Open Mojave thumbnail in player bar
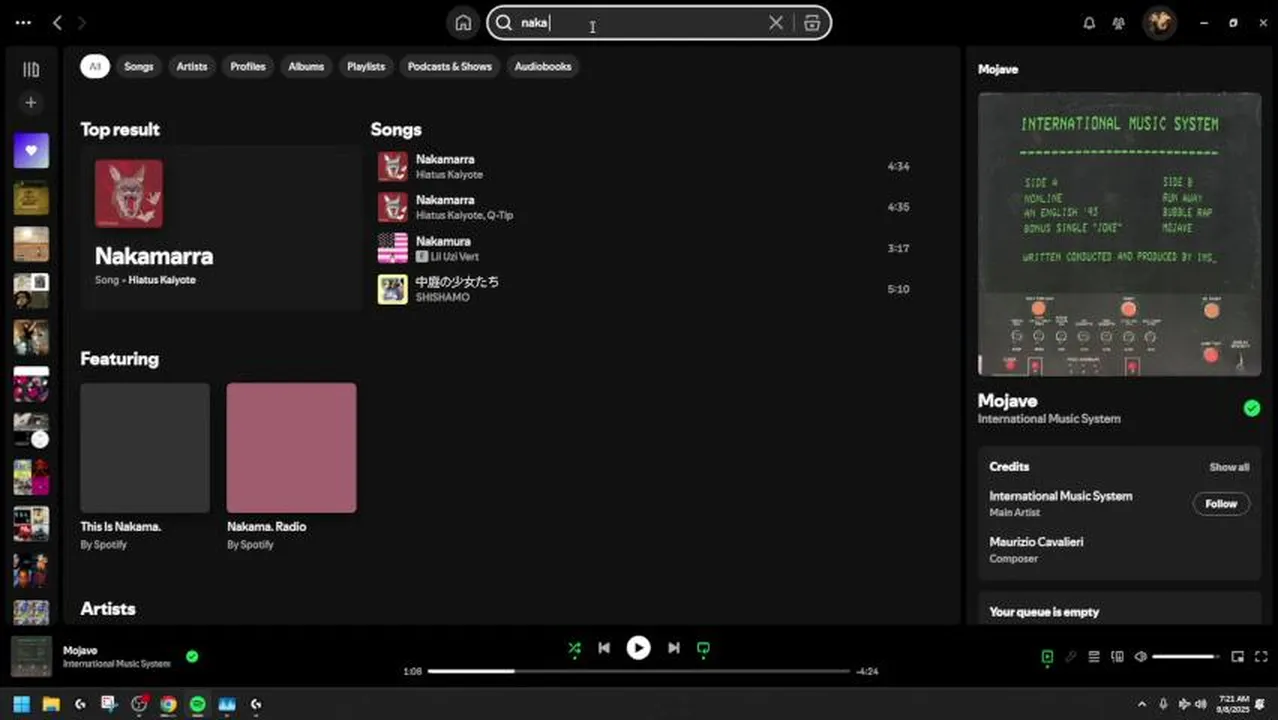 pos(31,657)
